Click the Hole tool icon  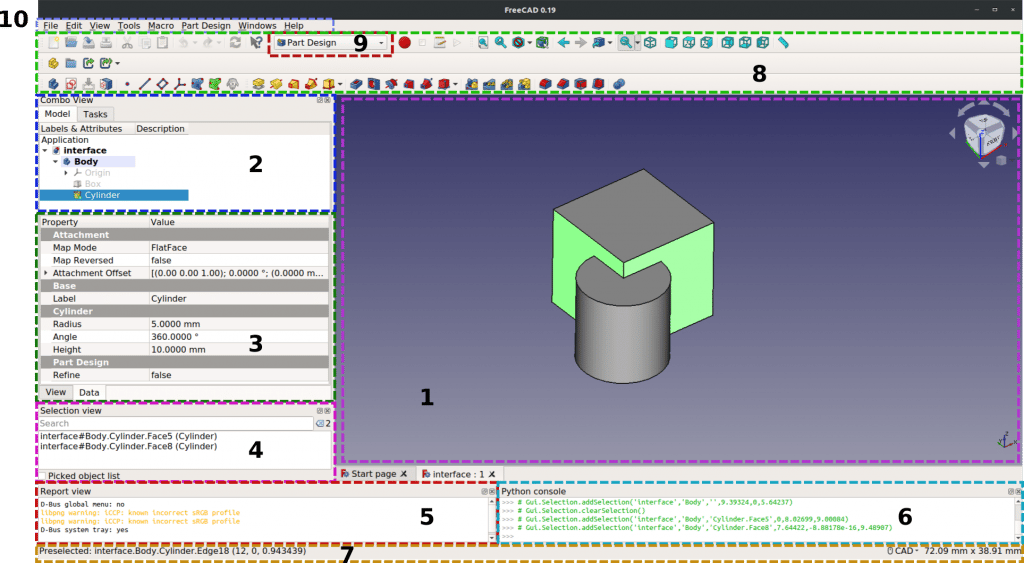coord(374,84)
